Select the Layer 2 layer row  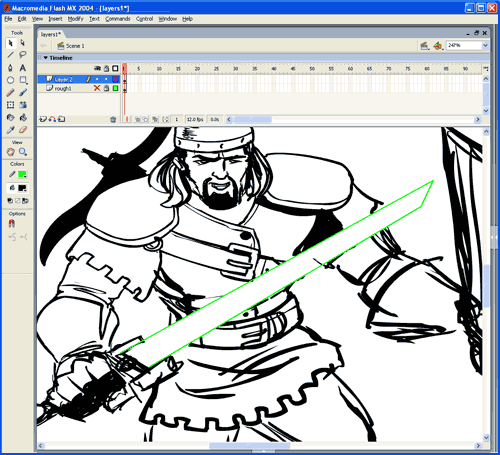78,79
